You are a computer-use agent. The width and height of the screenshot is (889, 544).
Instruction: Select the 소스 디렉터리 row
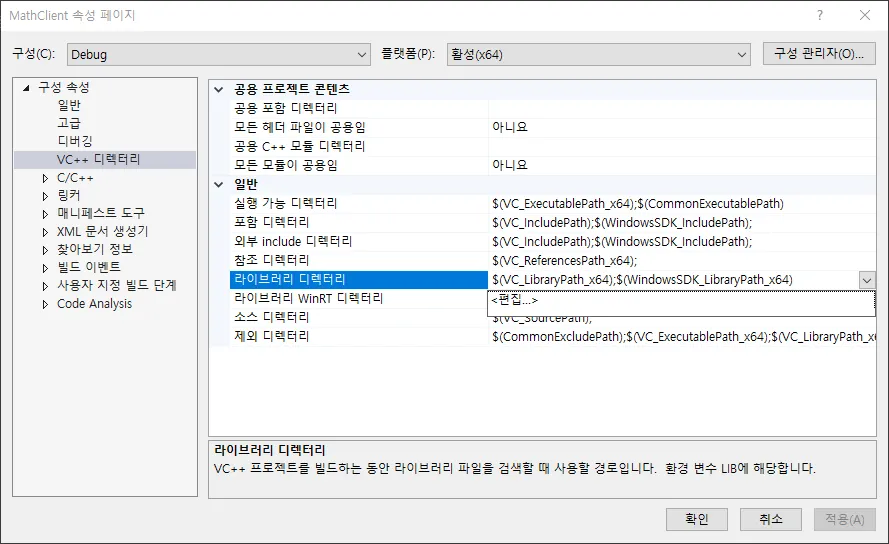tap(359, 317)
